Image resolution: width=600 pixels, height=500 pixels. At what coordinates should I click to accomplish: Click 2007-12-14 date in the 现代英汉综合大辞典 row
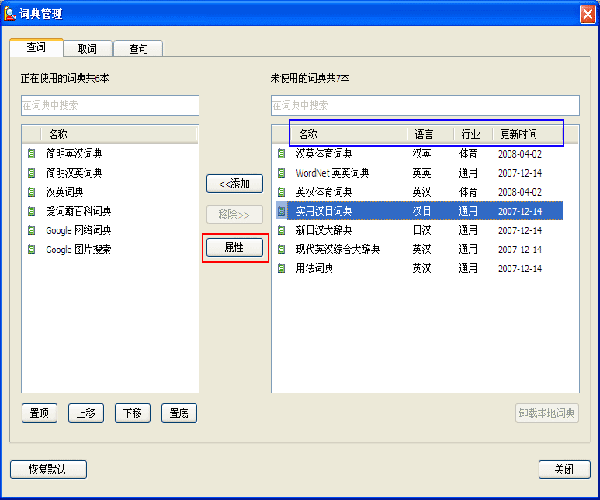520,249
